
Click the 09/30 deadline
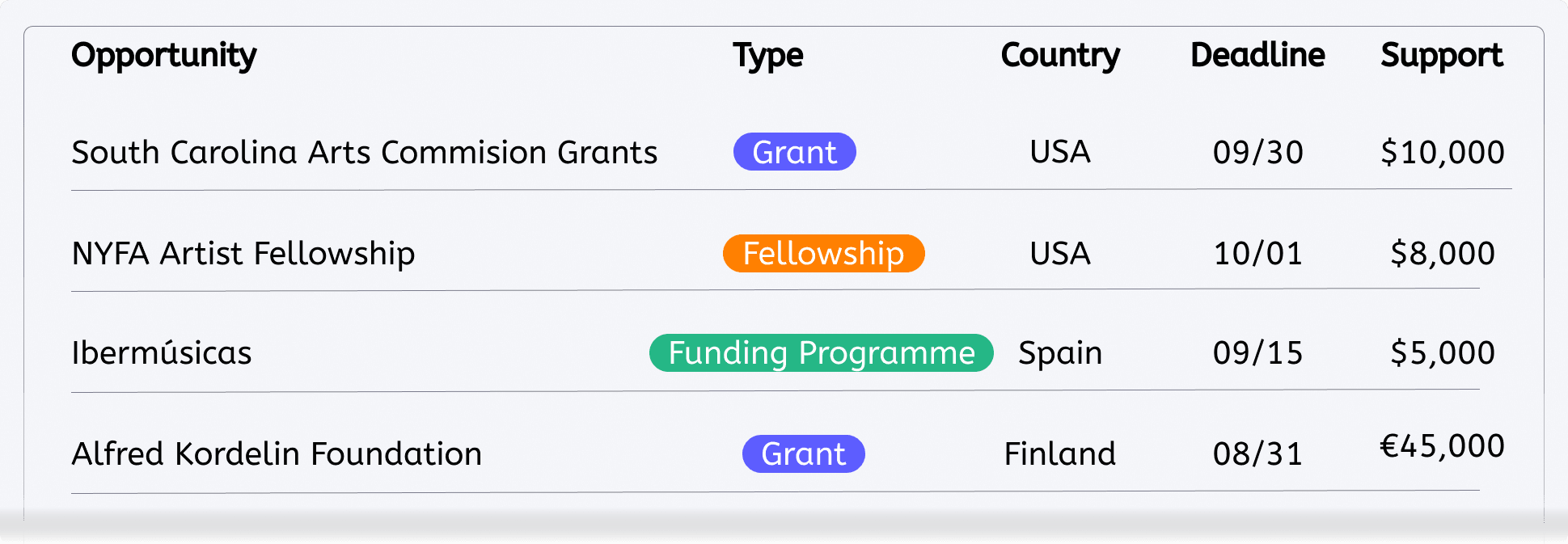click(x=1257, y=153)
